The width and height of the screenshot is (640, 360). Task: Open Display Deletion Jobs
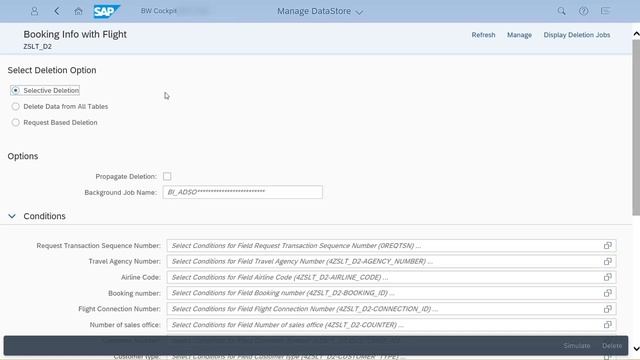click(577, 35)
